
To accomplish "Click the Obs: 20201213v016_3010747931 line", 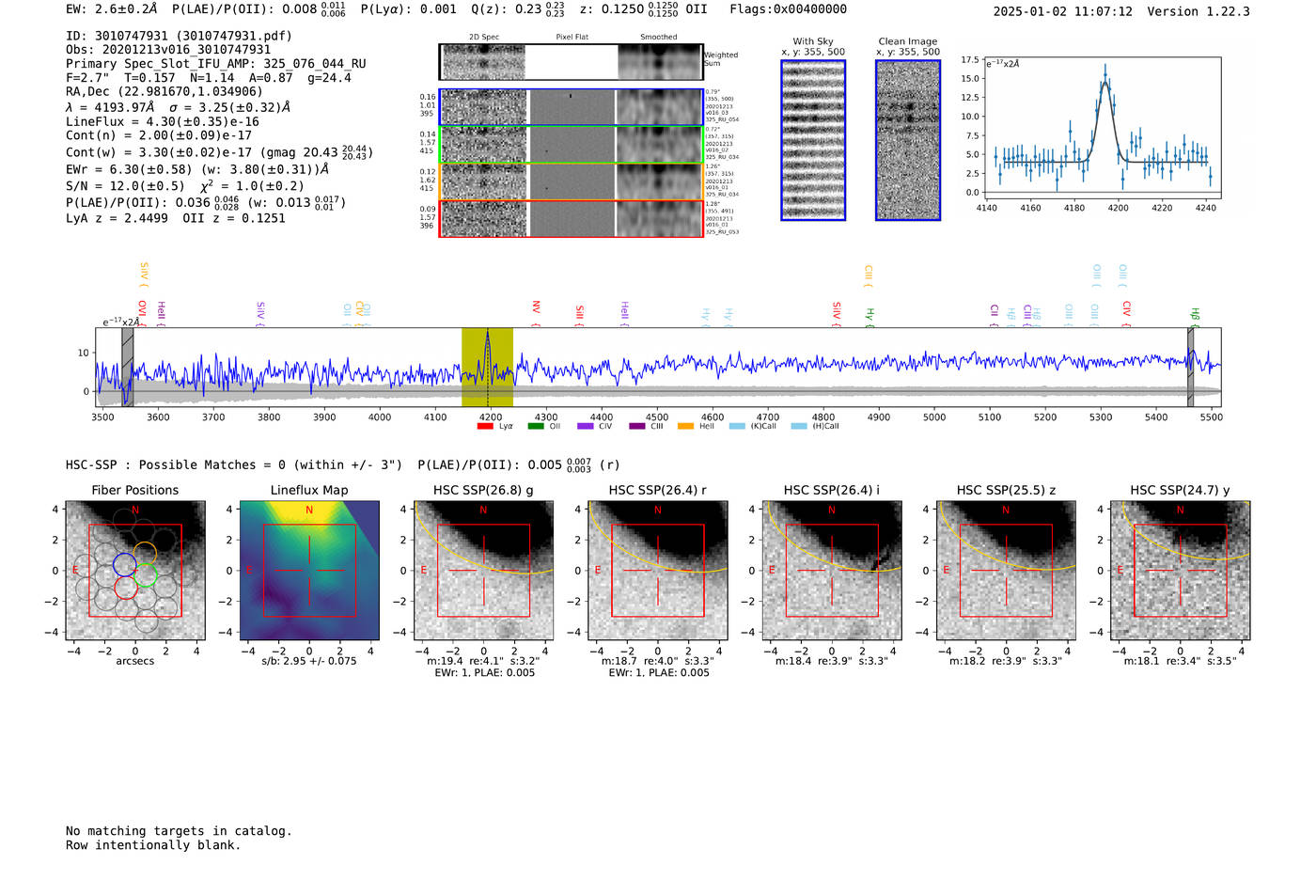I will (168, 50).
